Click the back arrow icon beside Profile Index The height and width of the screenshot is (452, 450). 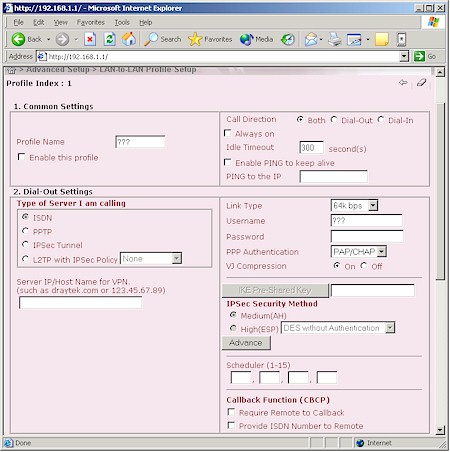(403, 82)
